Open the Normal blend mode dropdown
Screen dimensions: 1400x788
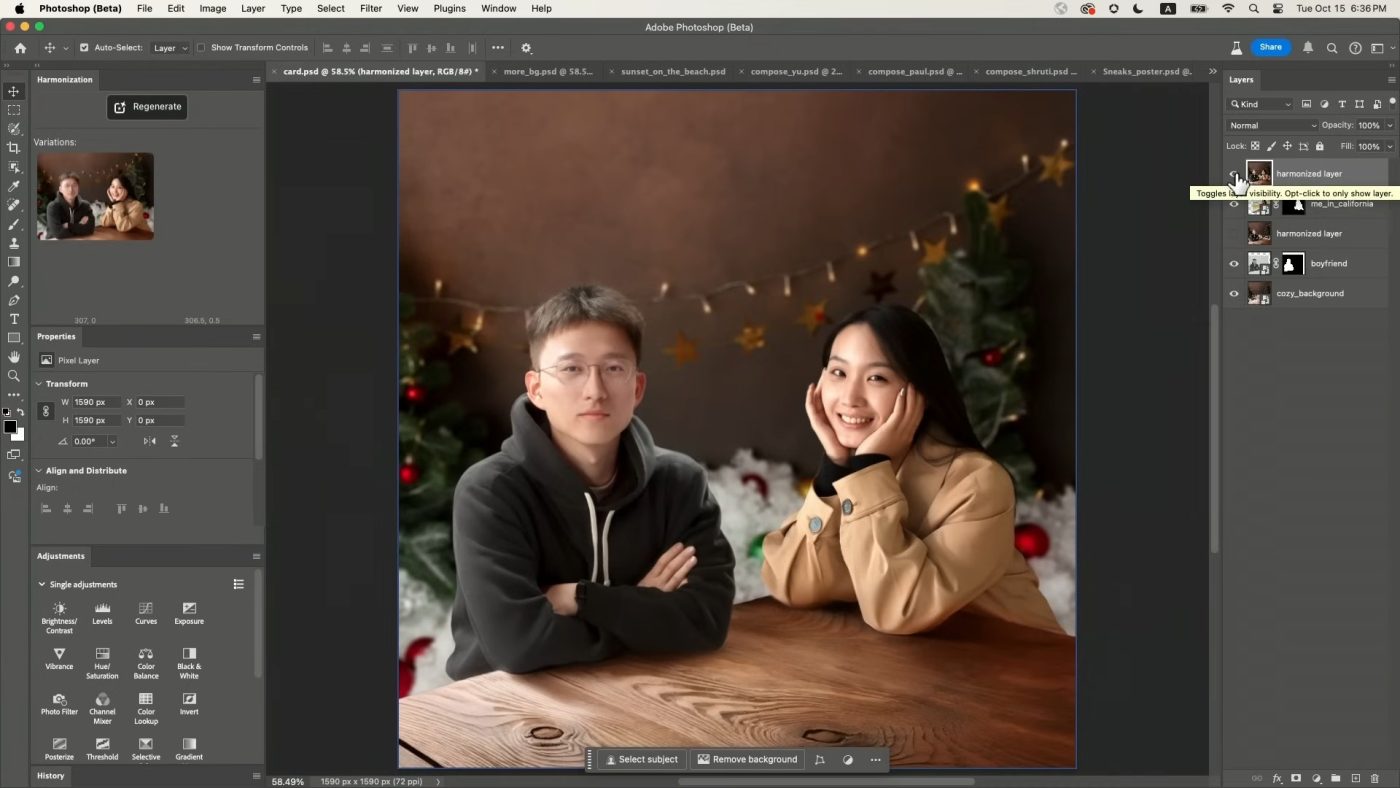[1272, 125]
